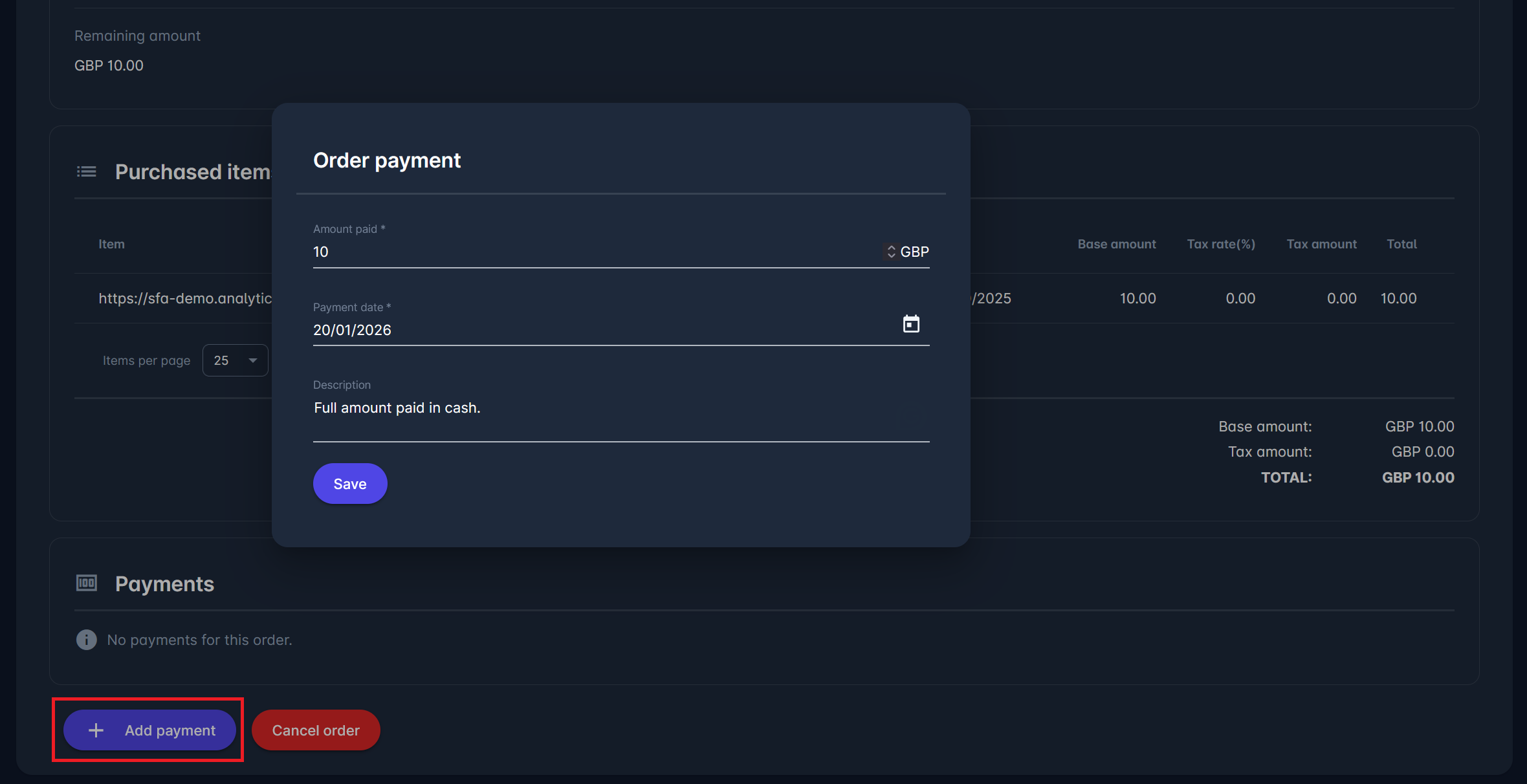1527x784 pixels.
Task: Click the Tax amount column header
Action: tap(1321, 244)
